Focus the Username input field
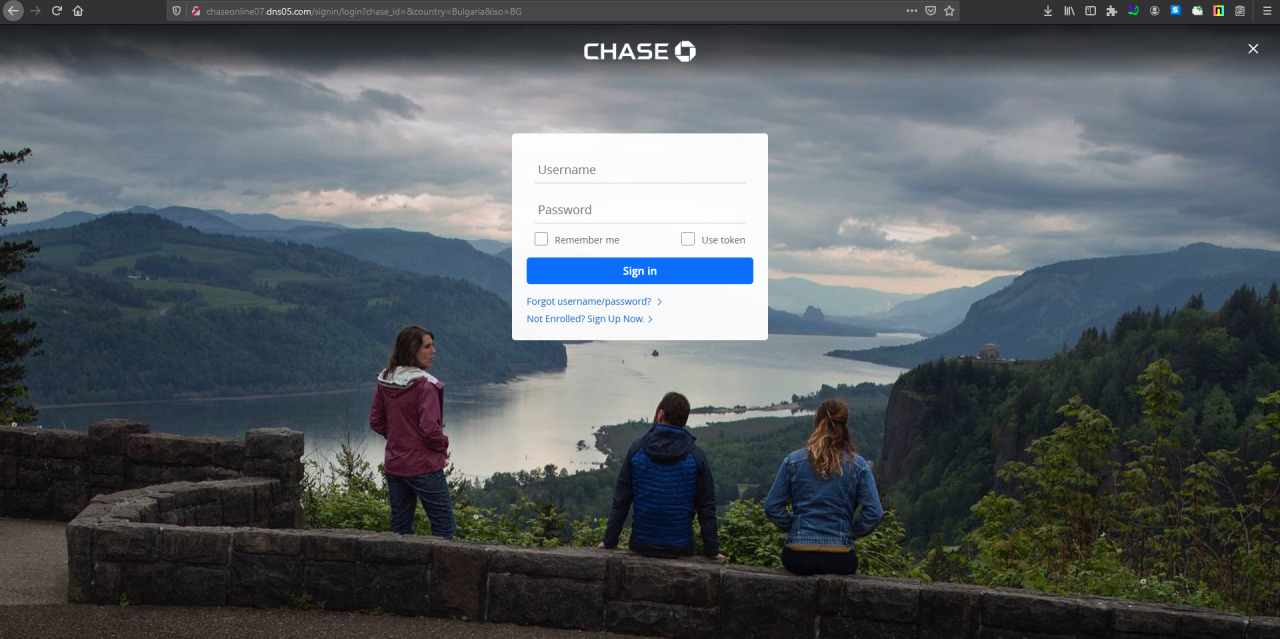Screen dimensions: 1280x639 pos(640,170)
